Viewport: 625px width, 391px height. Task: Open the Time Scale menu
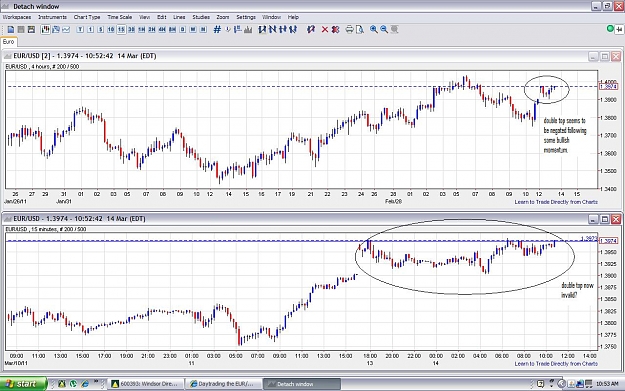point(120,17)
